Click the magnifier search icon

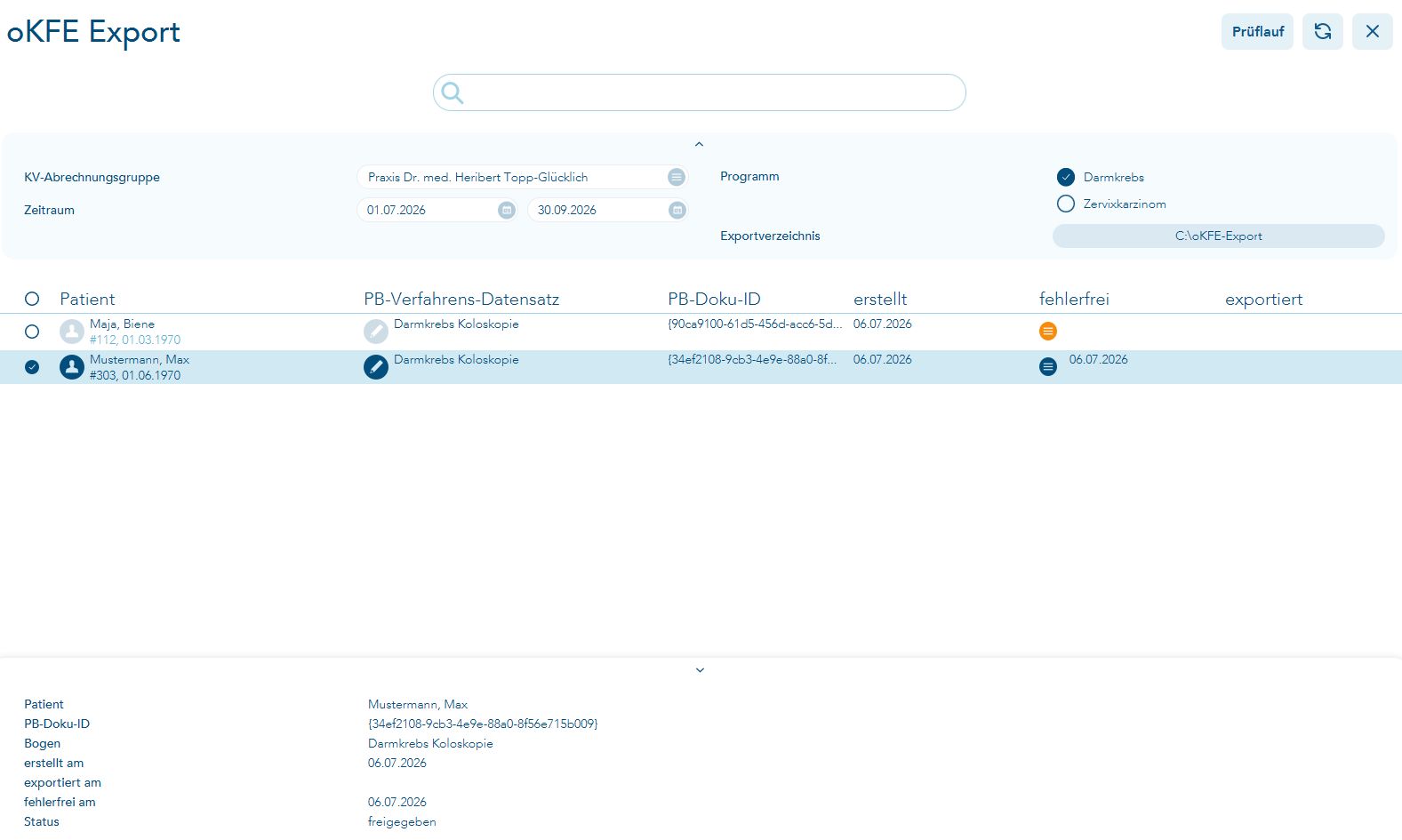point(453,92)
